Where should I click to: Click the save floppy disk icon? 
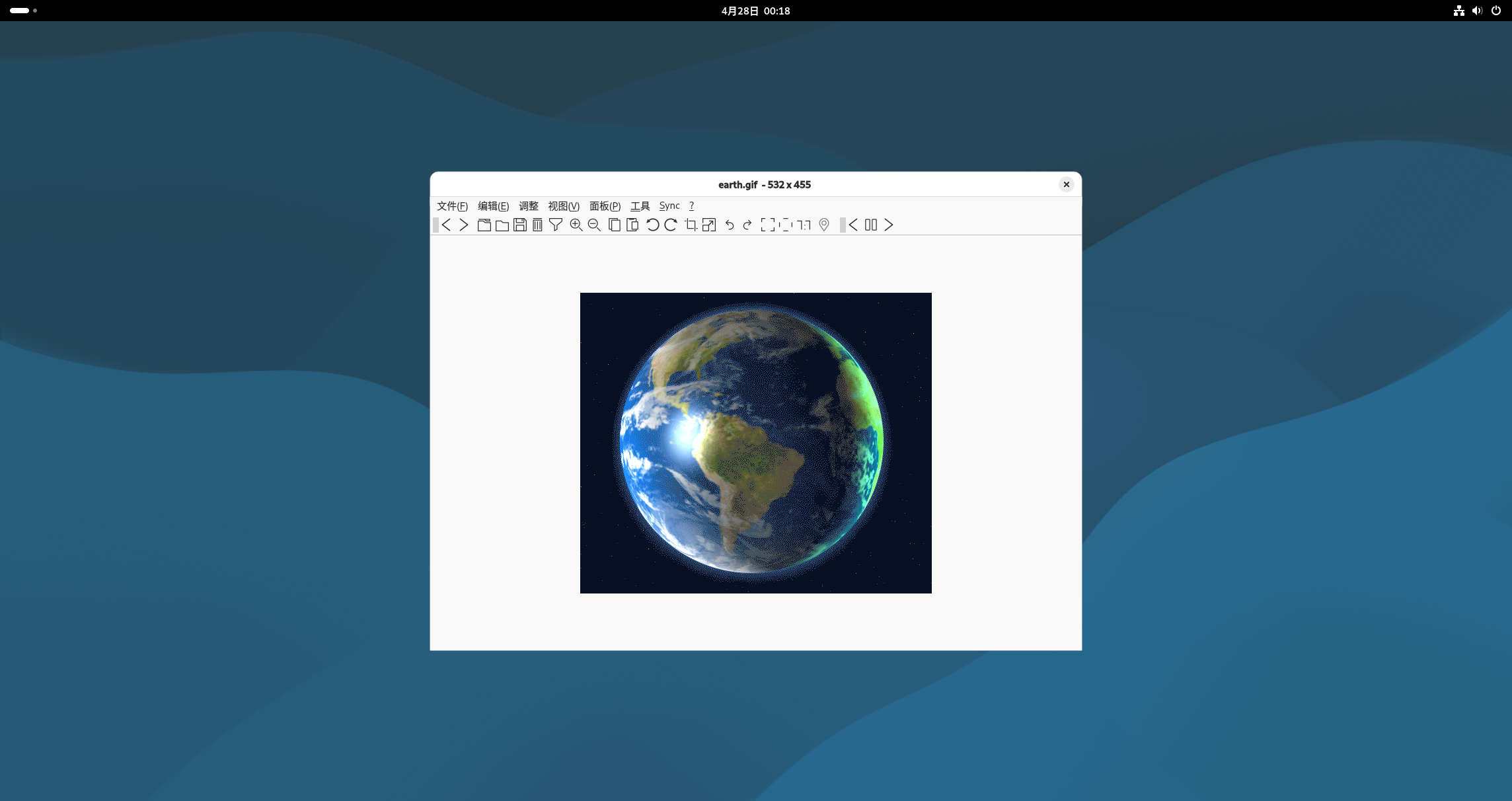pos(520,225)
